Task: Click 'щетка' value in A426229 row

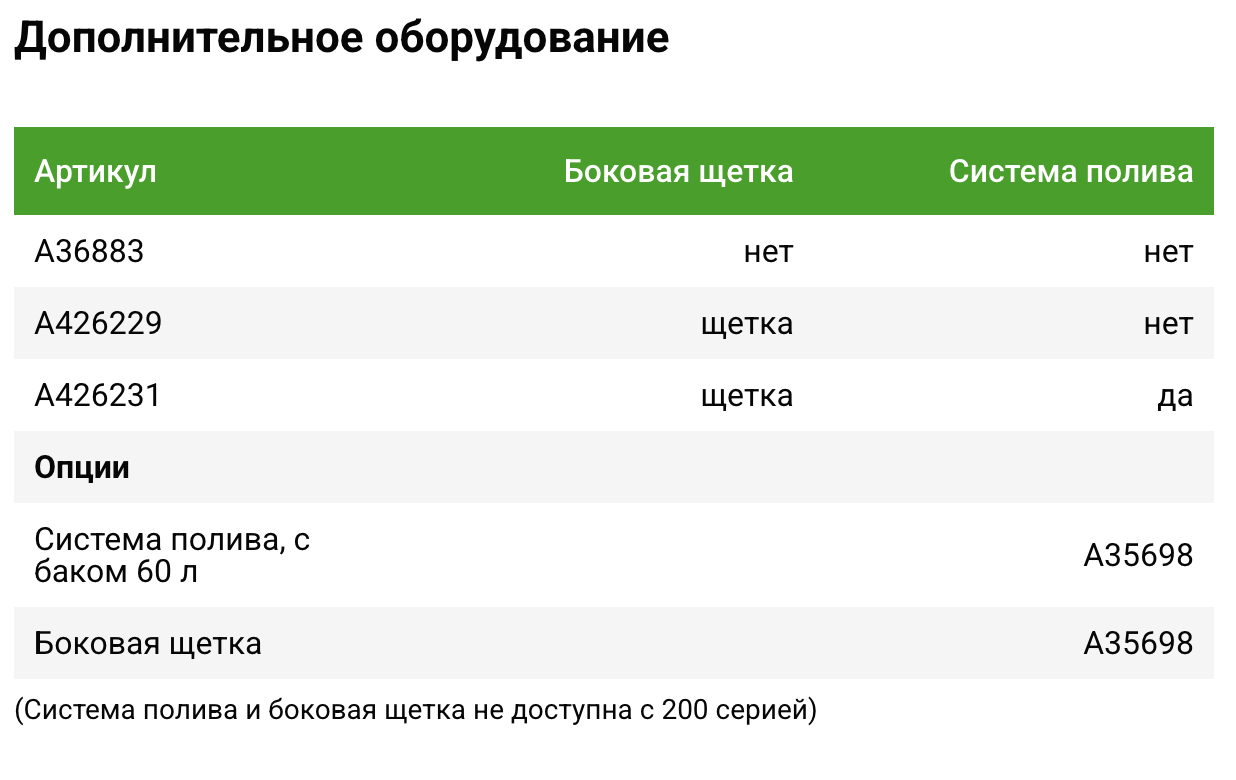Action: tap(747, 324)
